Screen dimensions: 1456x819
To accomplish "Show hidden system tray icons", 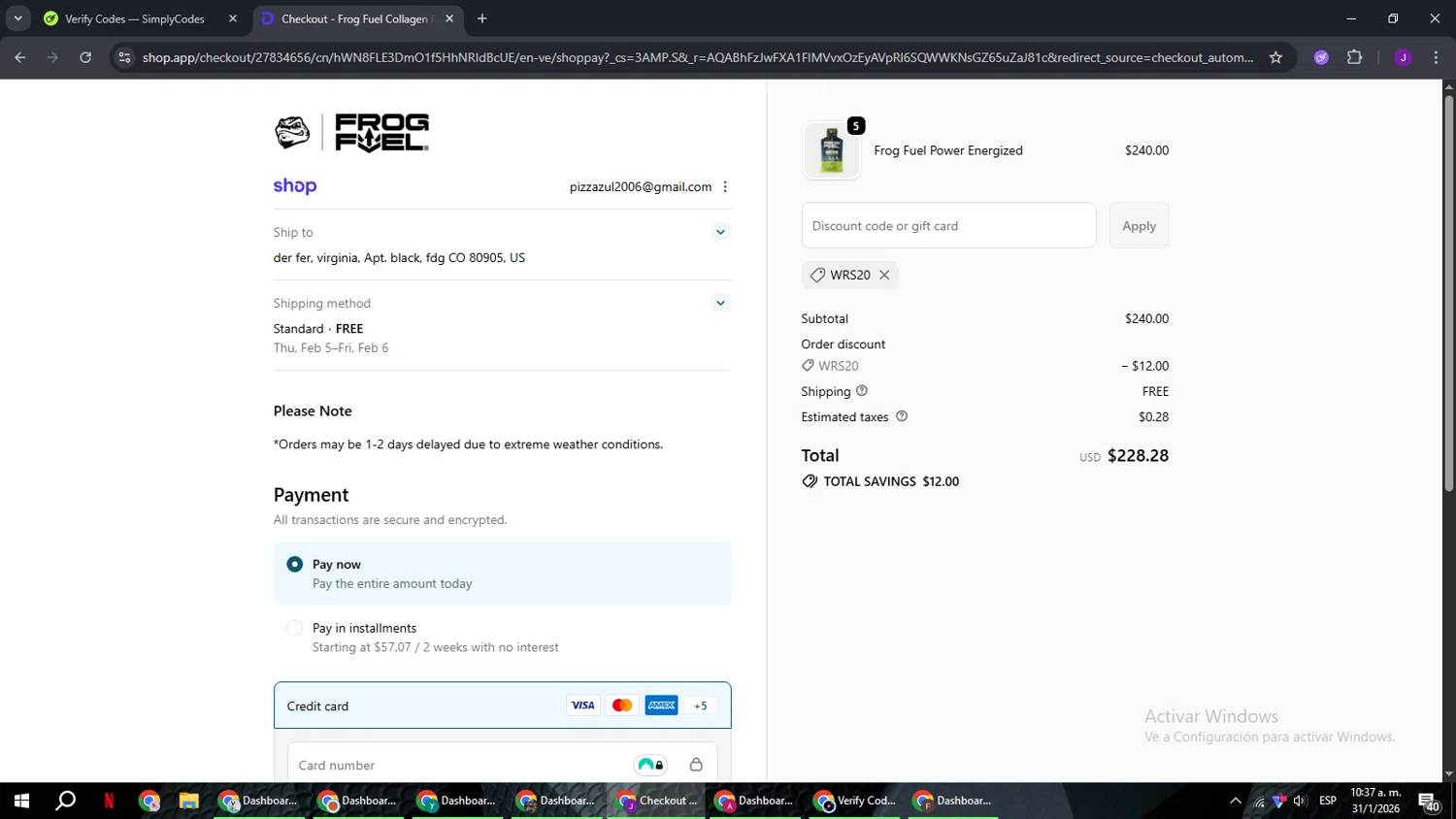I will click(1235, 801).
